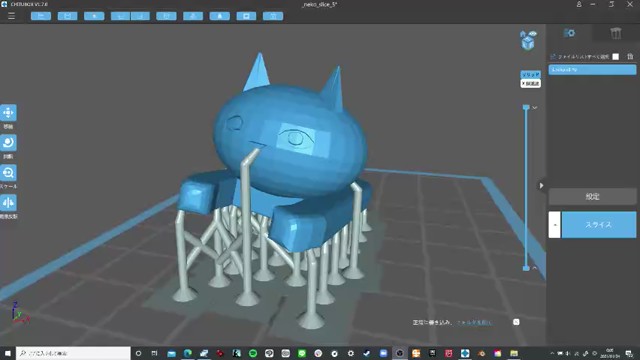Select the Mirror tool in left sidebar

8,202
